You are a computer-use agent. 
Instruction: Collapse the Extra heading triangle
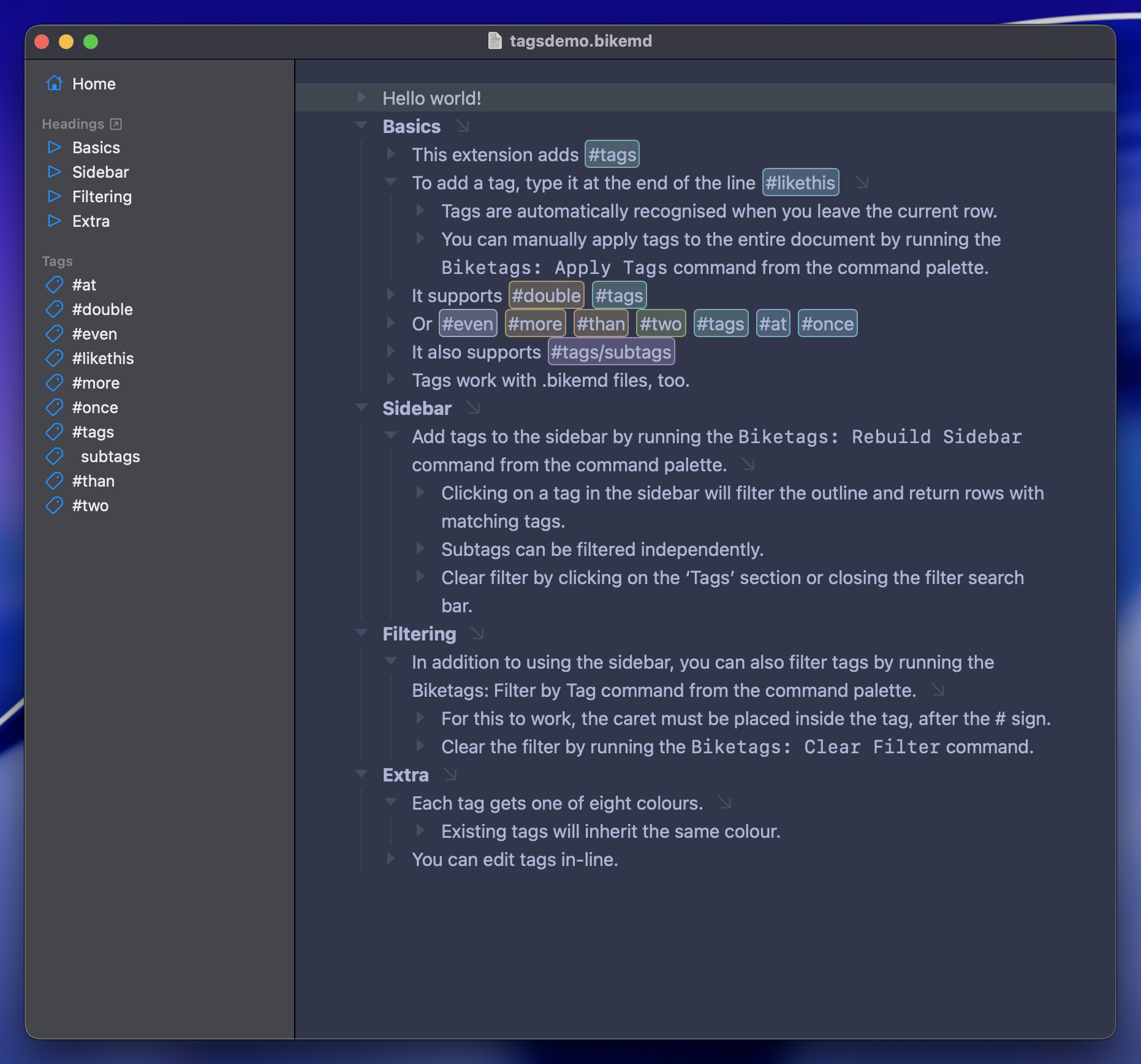click(362, 774)
